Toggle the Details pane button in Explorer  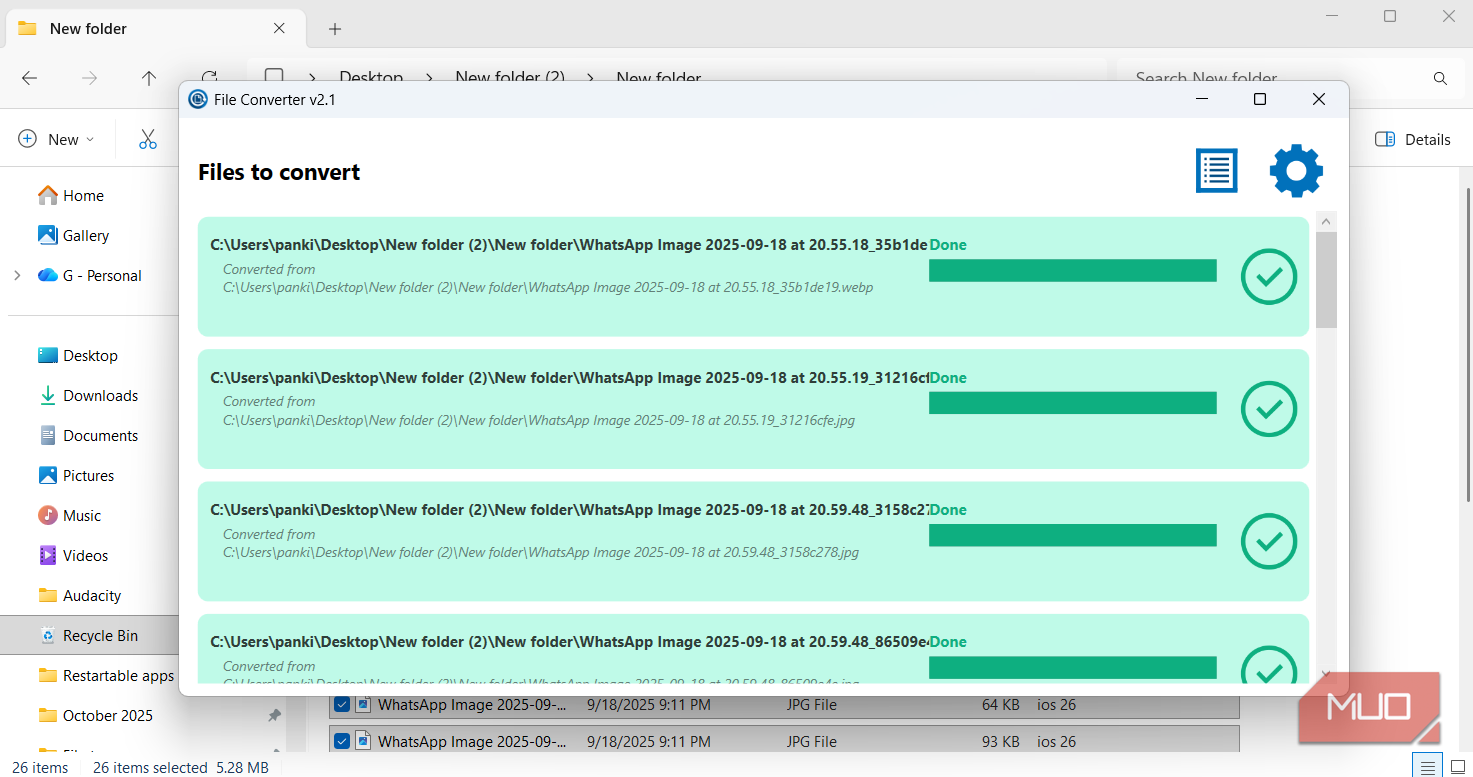click(1412, 139)
